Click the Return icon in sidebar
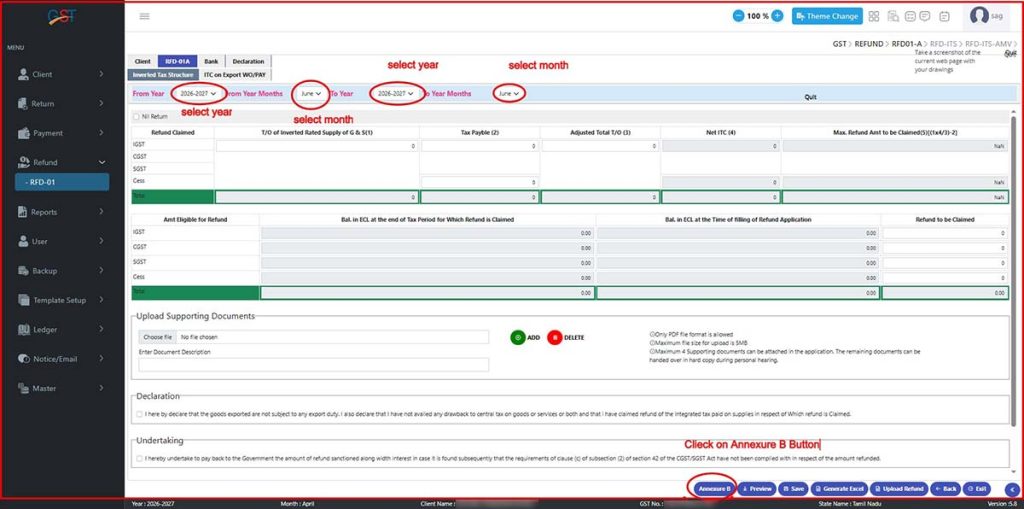 [24, 103]
